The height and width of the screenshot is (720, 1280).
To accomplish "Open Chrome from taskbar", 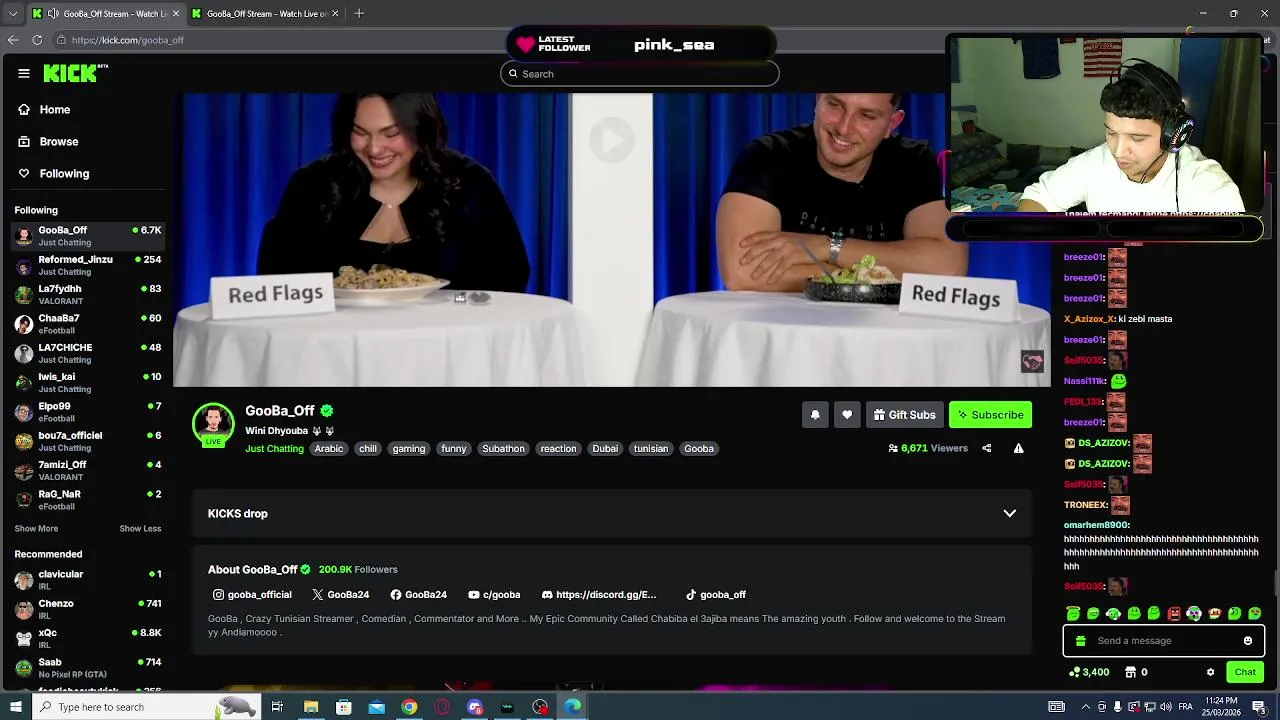I will point(409,707).
